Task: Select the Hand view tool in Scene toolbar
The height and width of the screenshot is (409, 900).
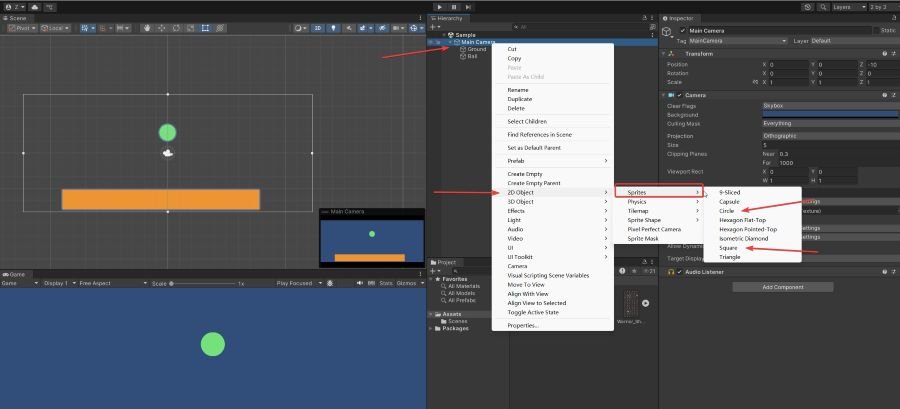Action: (x=147, y=28)
